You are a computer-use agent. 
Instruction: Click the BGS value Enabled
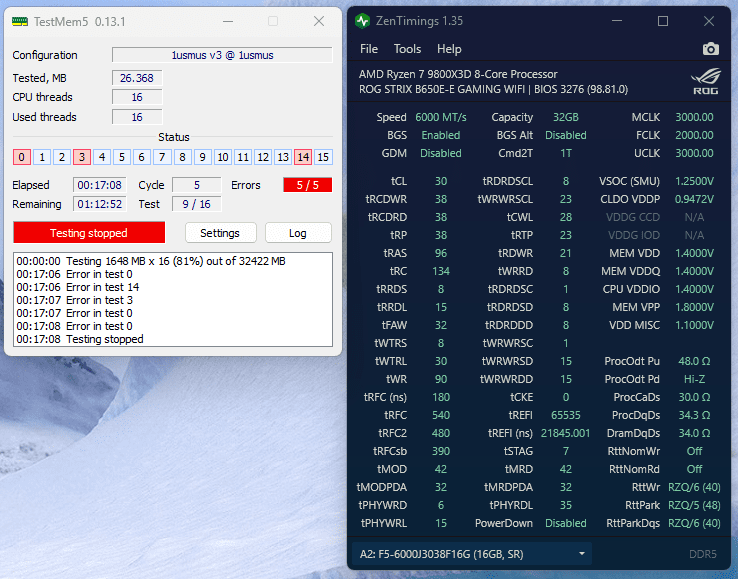(441, 135)
